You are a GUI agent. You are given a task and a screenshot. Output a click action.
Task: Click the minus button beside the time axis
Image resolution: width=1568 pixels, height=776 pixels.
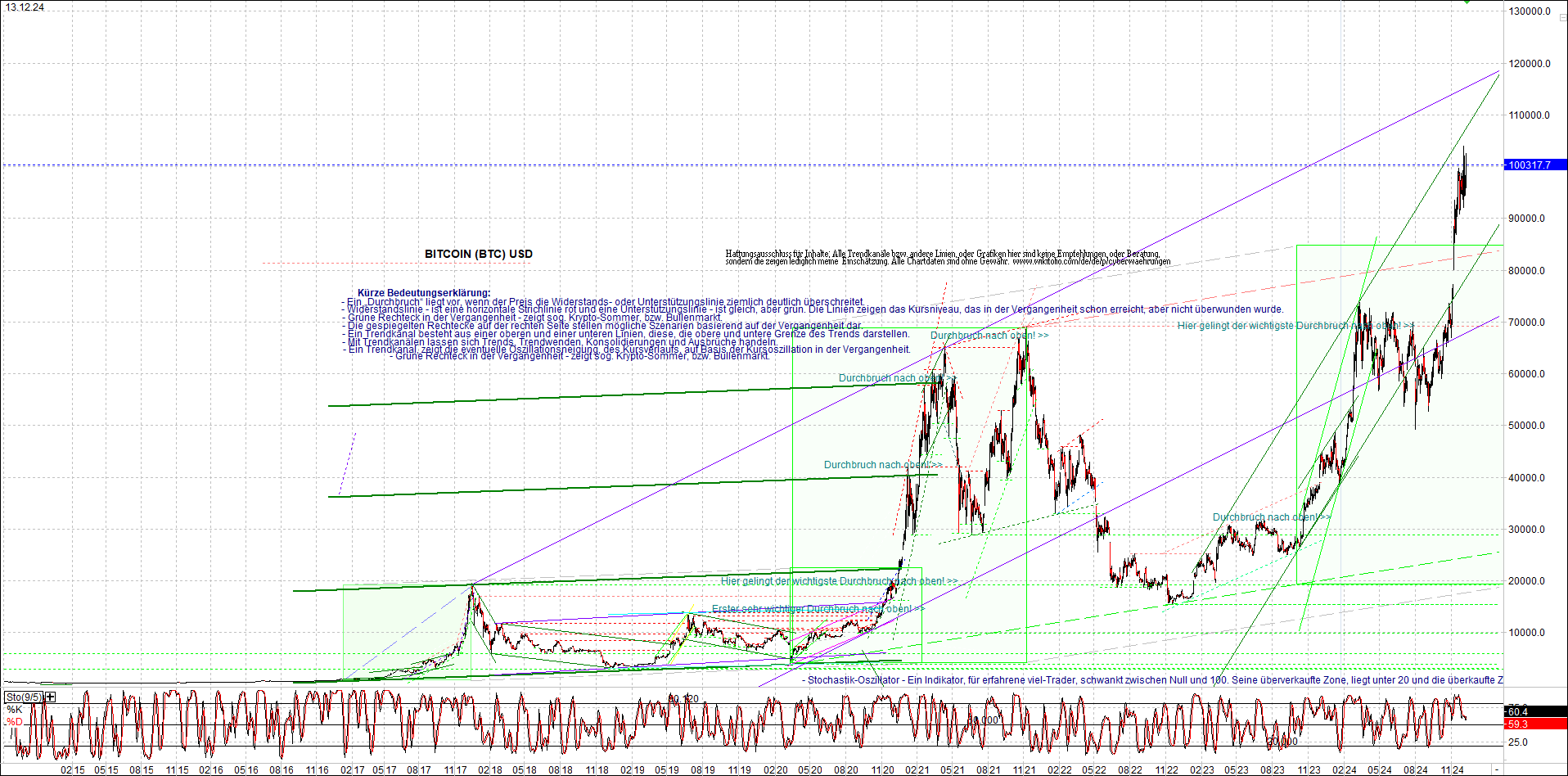coord(1497,769)
